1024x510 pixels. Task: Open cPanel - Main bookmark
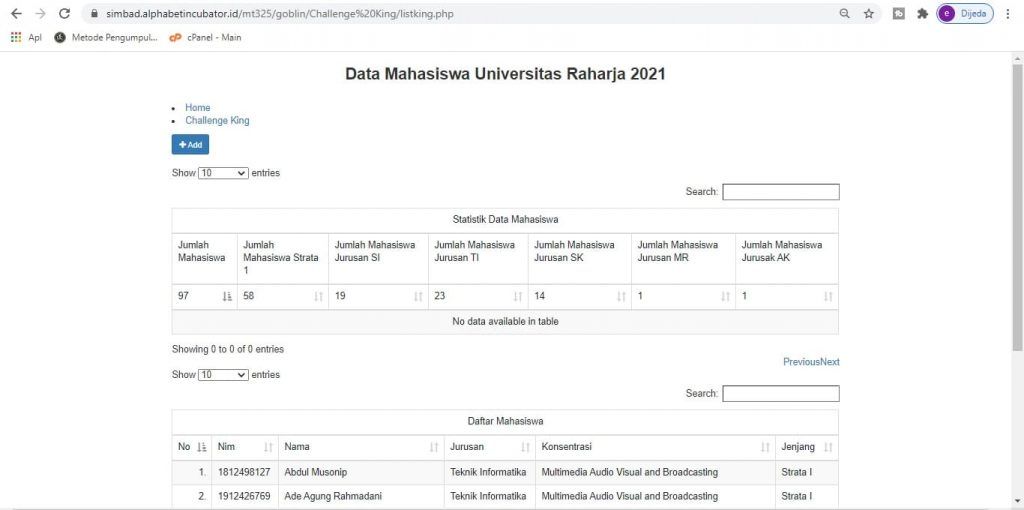pyautogui.click(x=206, y=38)
